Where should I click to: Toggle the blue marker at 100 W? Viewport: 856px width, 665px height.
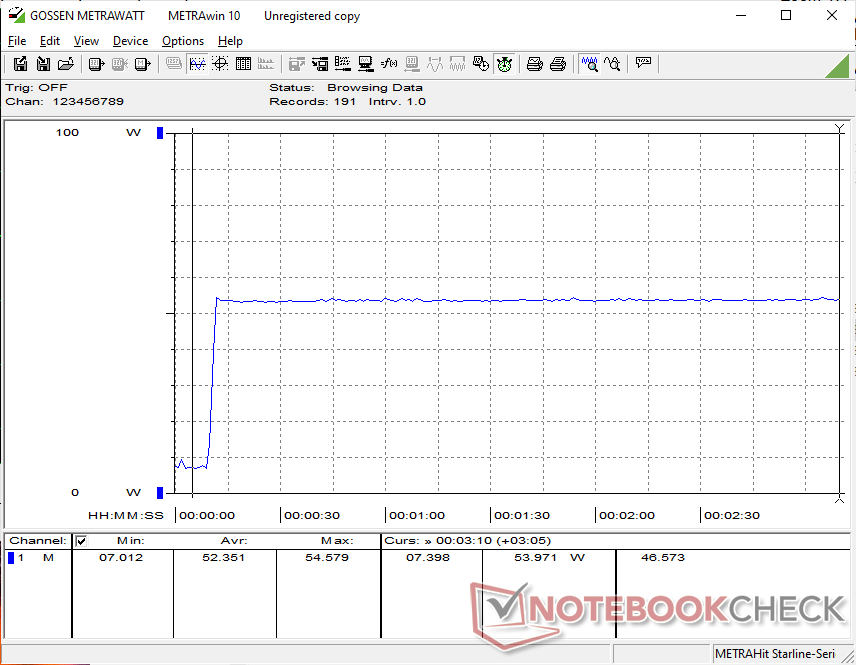point(159,133)
